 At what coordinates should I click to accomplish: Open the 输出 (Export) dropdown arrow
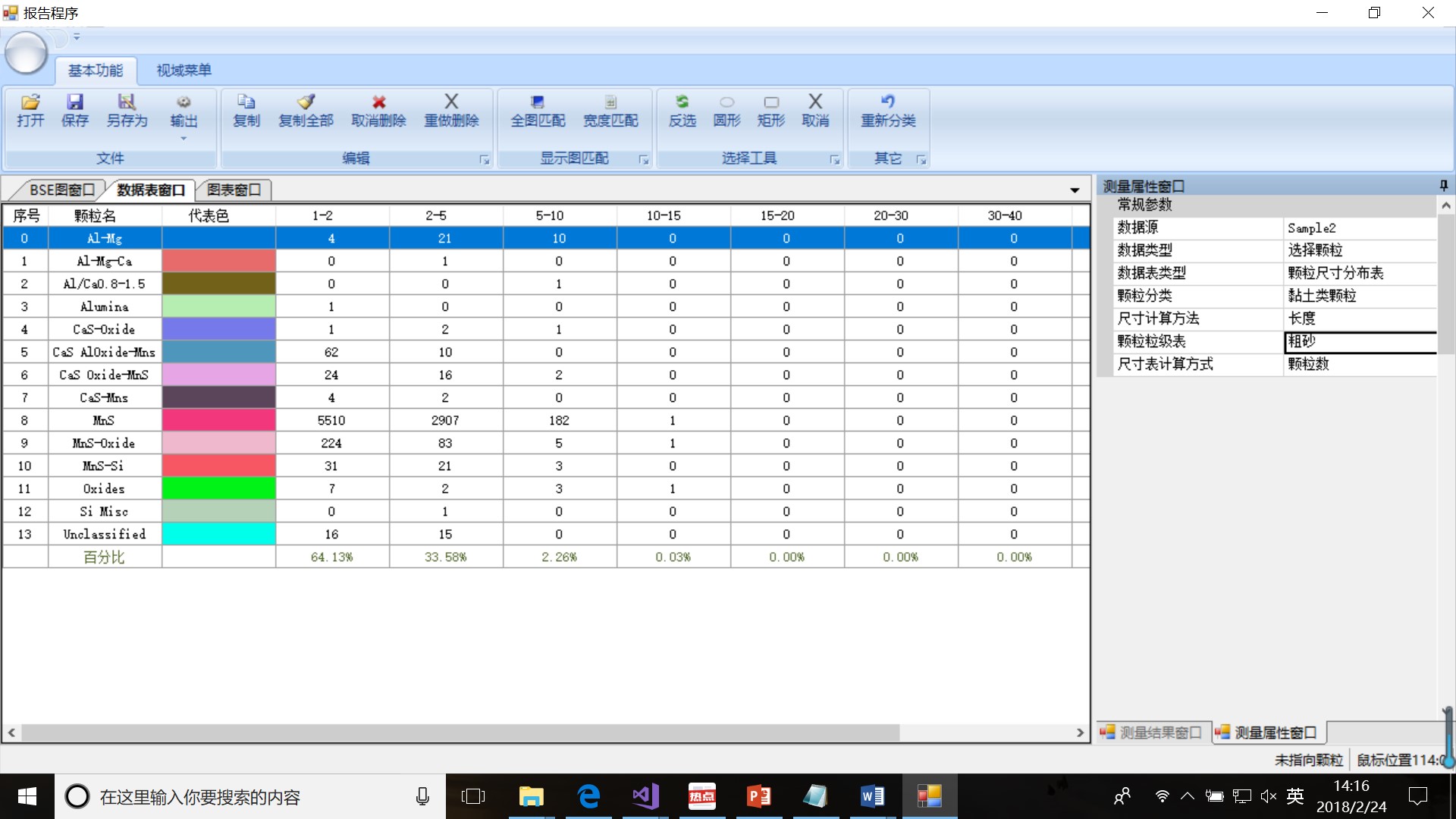pos(184,139)
